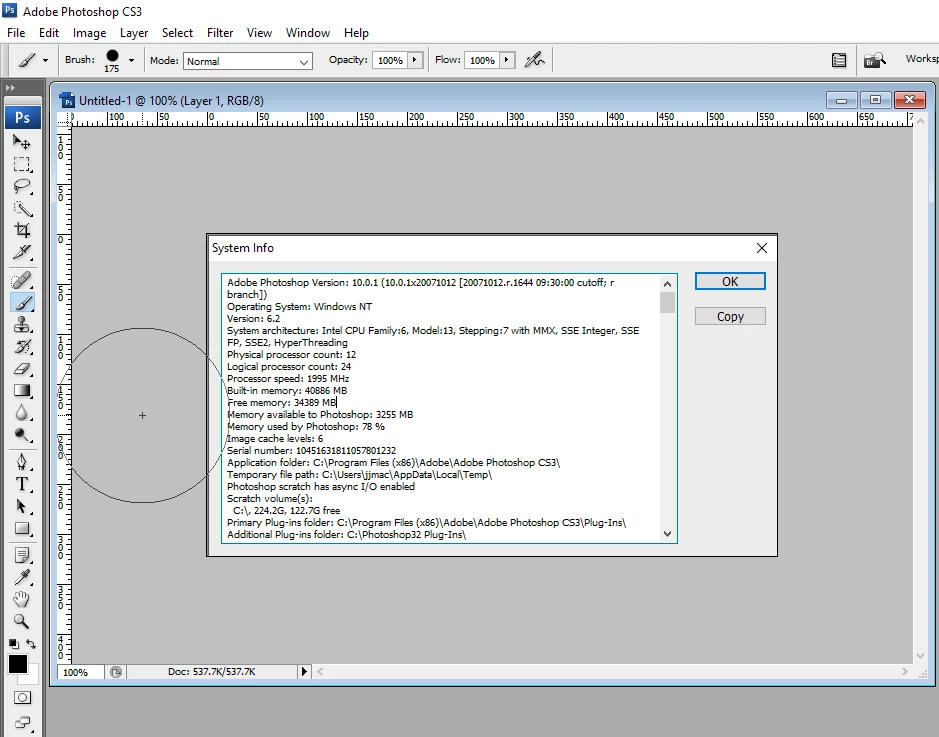Open the Edit menu

tap(49, 33)
